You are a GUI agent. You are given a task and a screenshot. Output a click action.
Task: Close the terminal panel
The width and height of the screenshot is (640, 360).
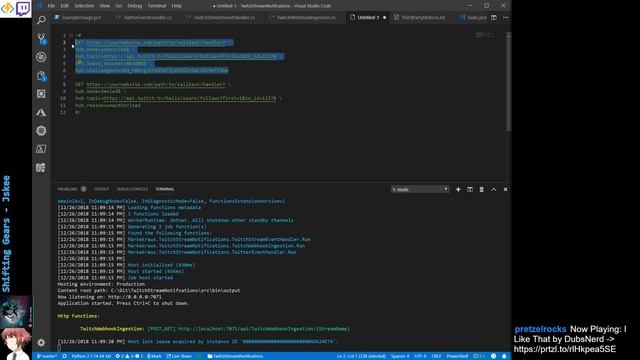point(505,189)
